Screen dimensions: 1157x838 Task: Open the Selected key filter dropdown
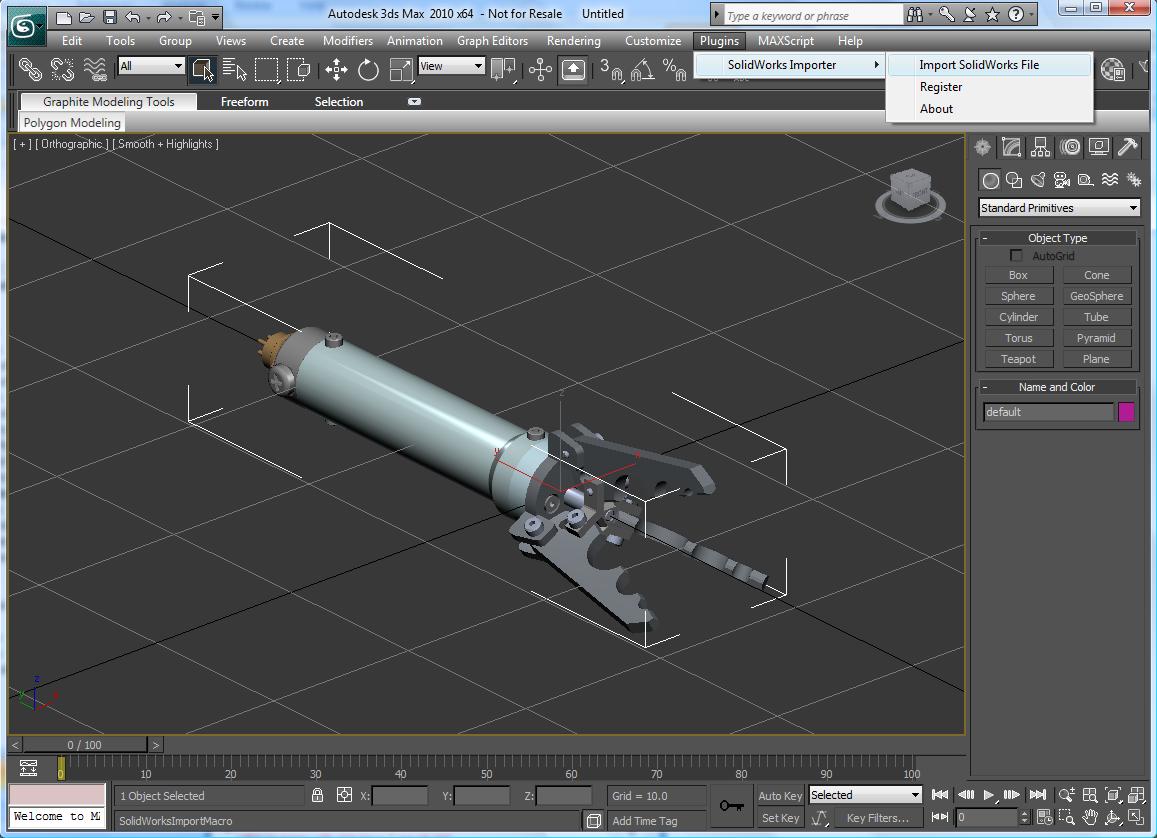tap(865, 795)
